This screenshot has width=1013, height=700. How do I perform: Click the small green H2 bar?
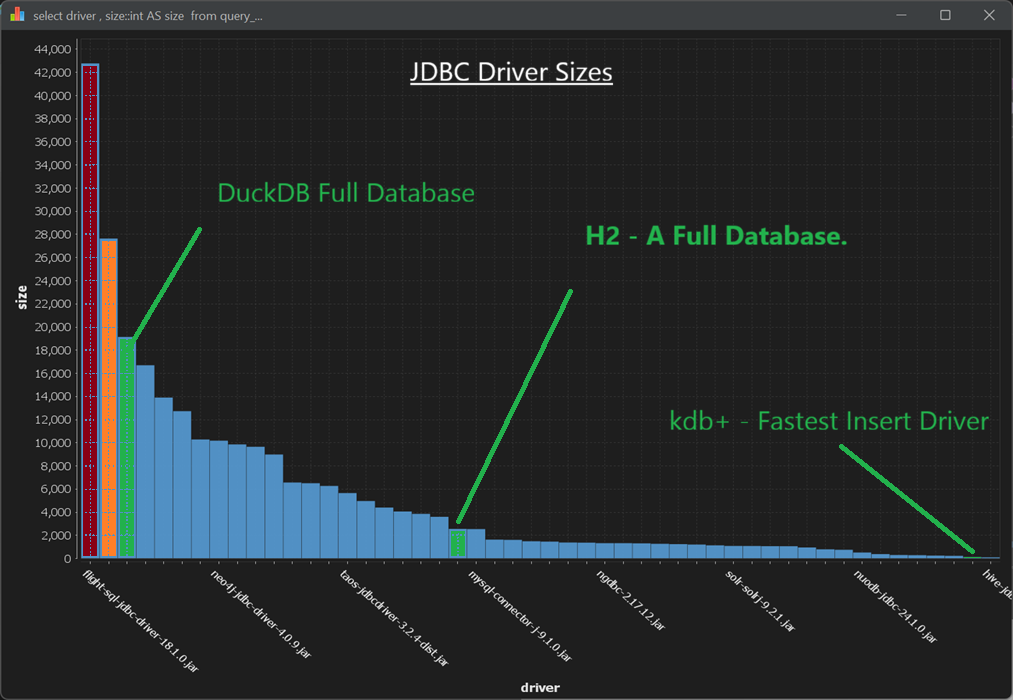458,543
